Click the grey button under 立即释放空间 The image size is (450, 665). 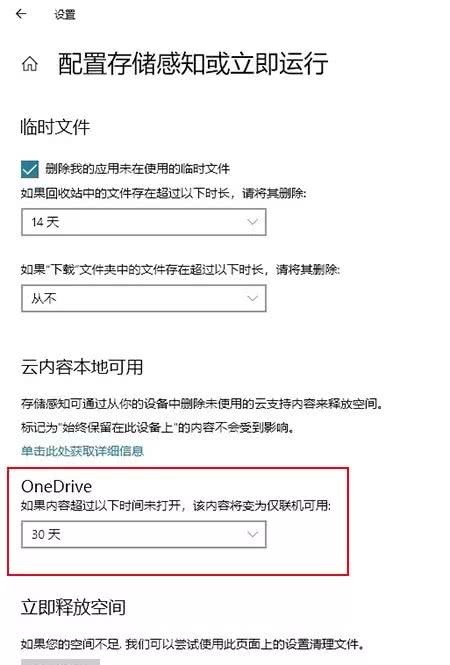click(x=60, y=662)
